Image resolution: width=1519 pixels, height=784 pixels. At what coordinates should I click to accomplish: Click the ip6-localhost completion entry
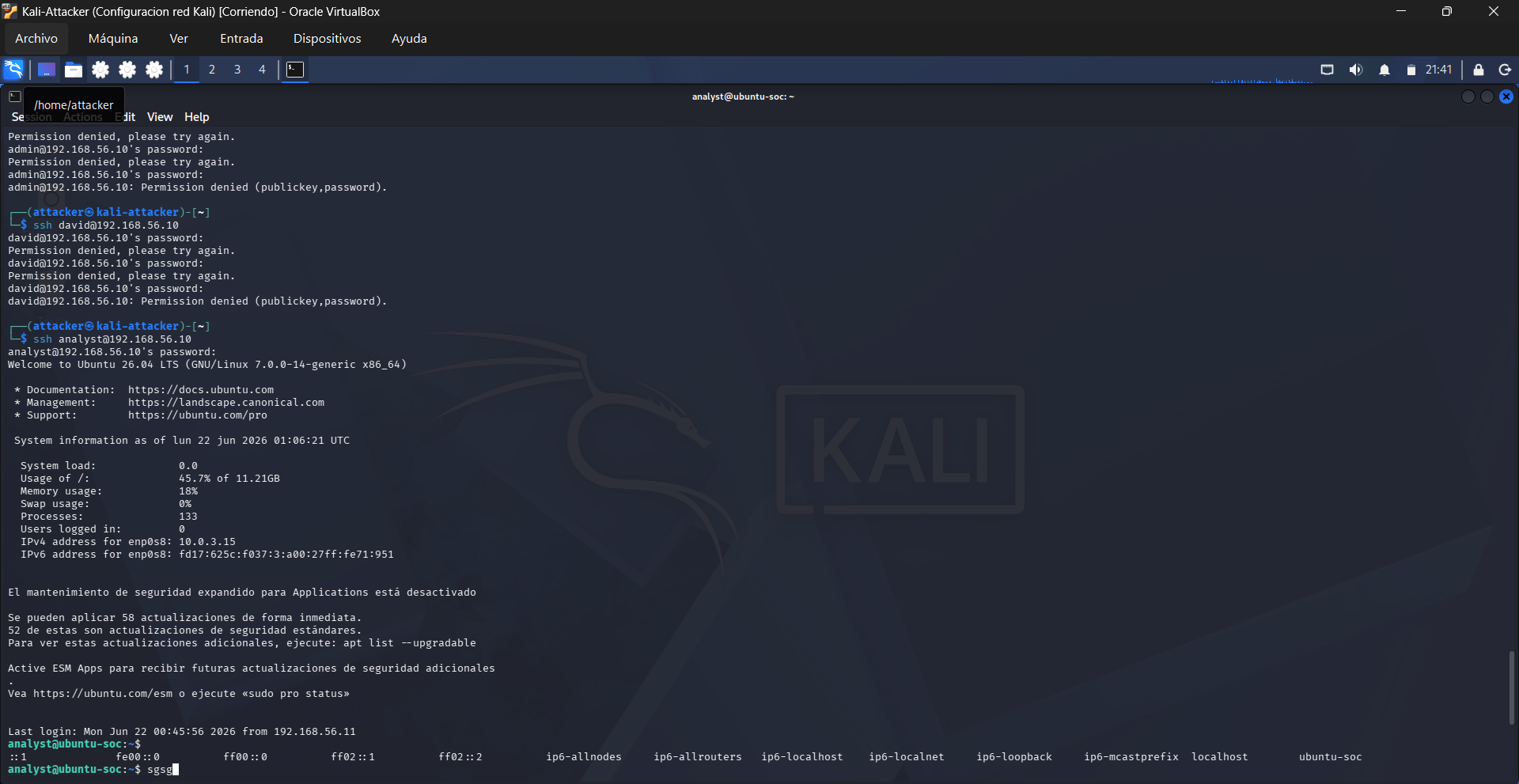click(x=802, y=757)
